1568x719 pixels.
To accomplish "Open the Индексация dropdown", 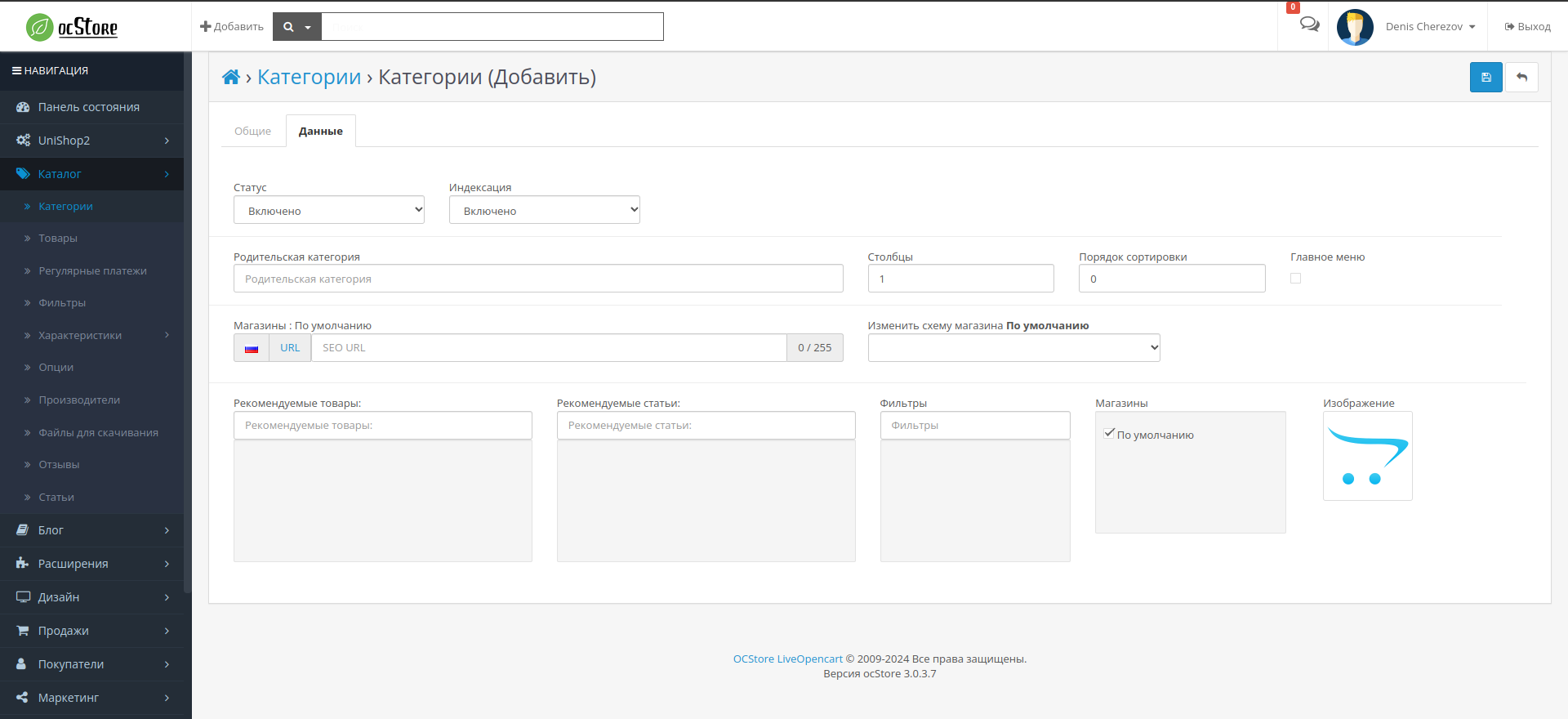I will tap(544, 210).
